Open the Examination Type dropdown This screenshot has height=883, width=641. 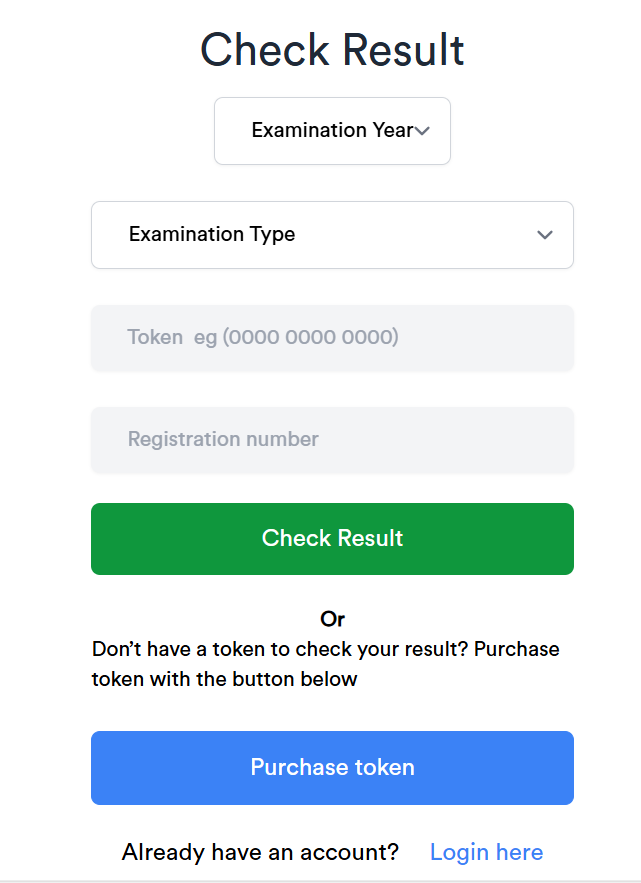(332, 235)
